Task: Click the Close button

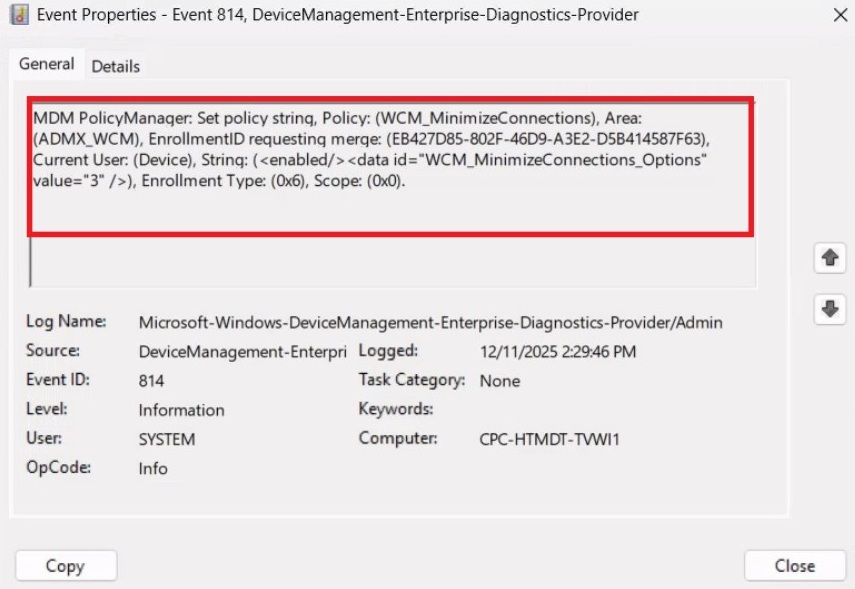Action: 795,565
